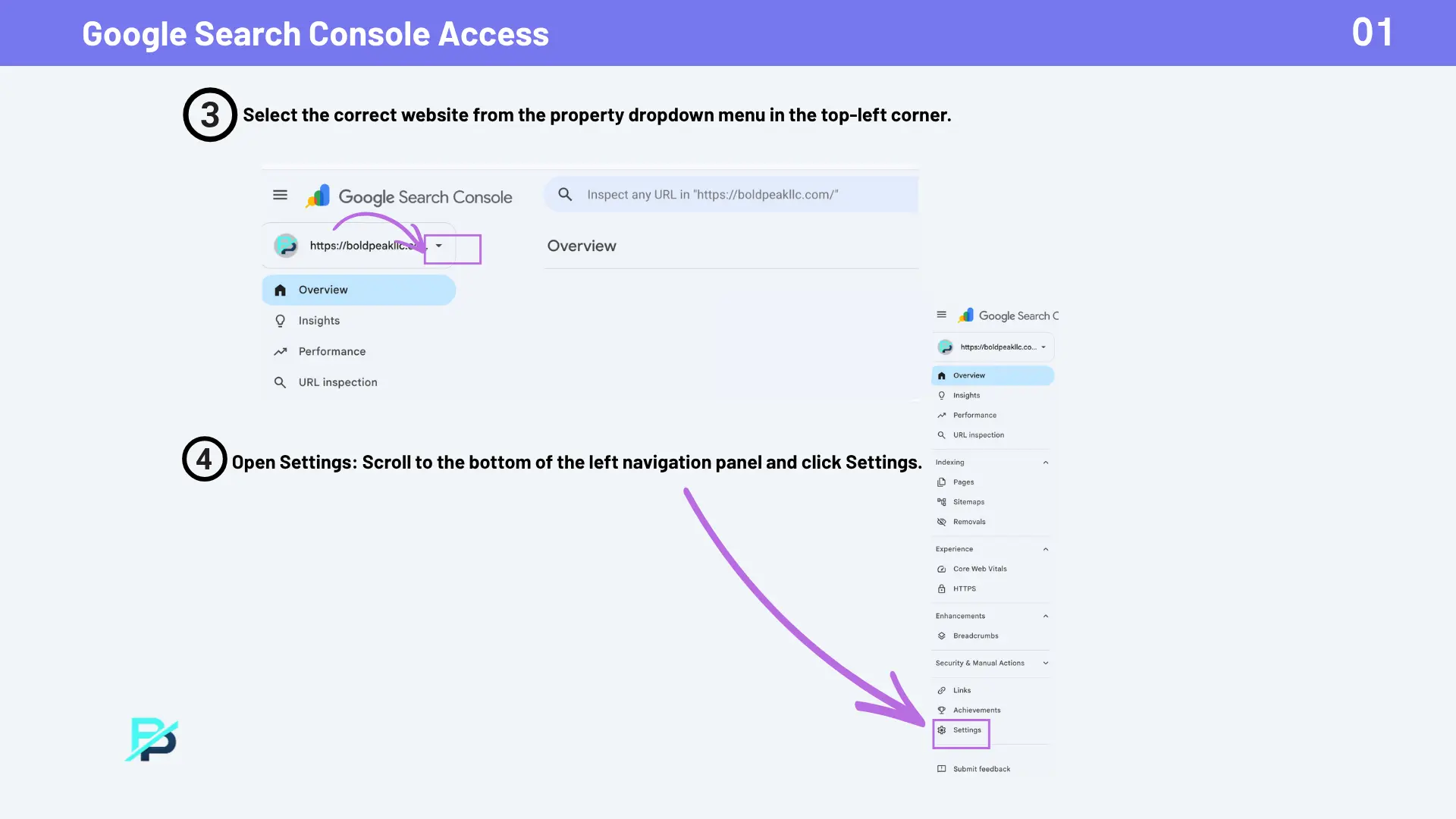This screenshot has width=1456, height=819.
Task: Click the URL inspection search field in large screenshot
Action: point(731,194)
